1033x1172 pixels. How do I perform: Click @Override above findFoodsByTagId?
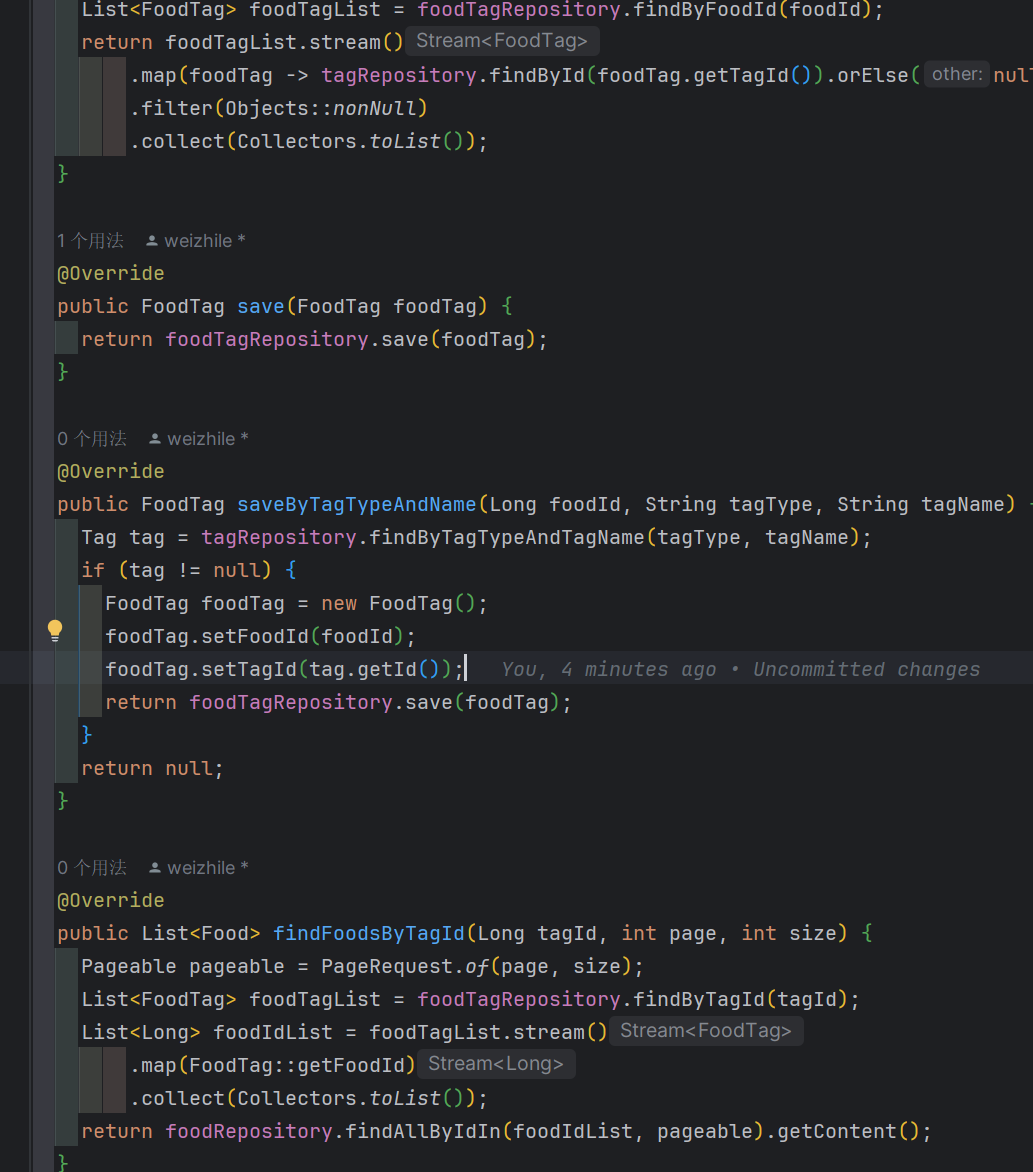111,901
